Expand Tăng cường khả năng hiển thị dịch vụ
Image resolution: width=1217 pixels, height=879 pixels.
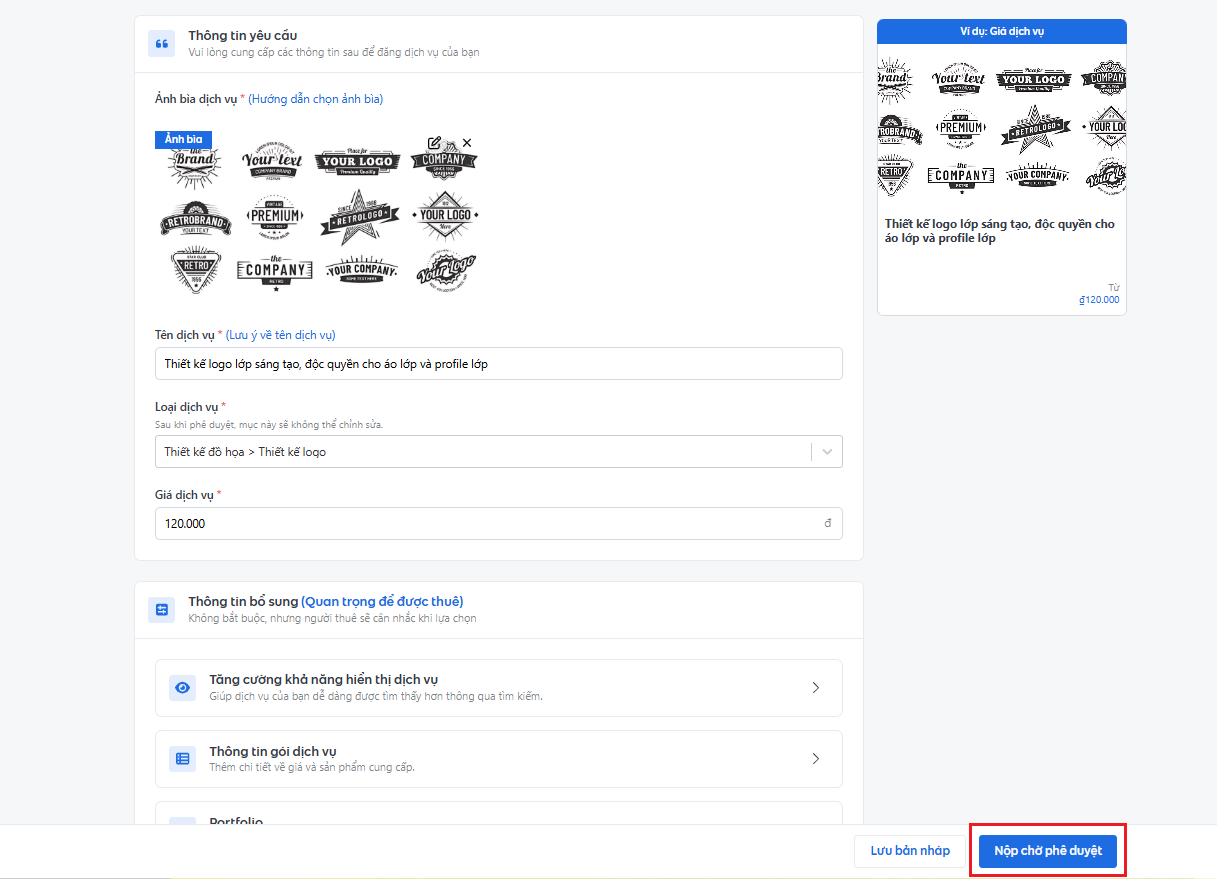click(815, 688)
